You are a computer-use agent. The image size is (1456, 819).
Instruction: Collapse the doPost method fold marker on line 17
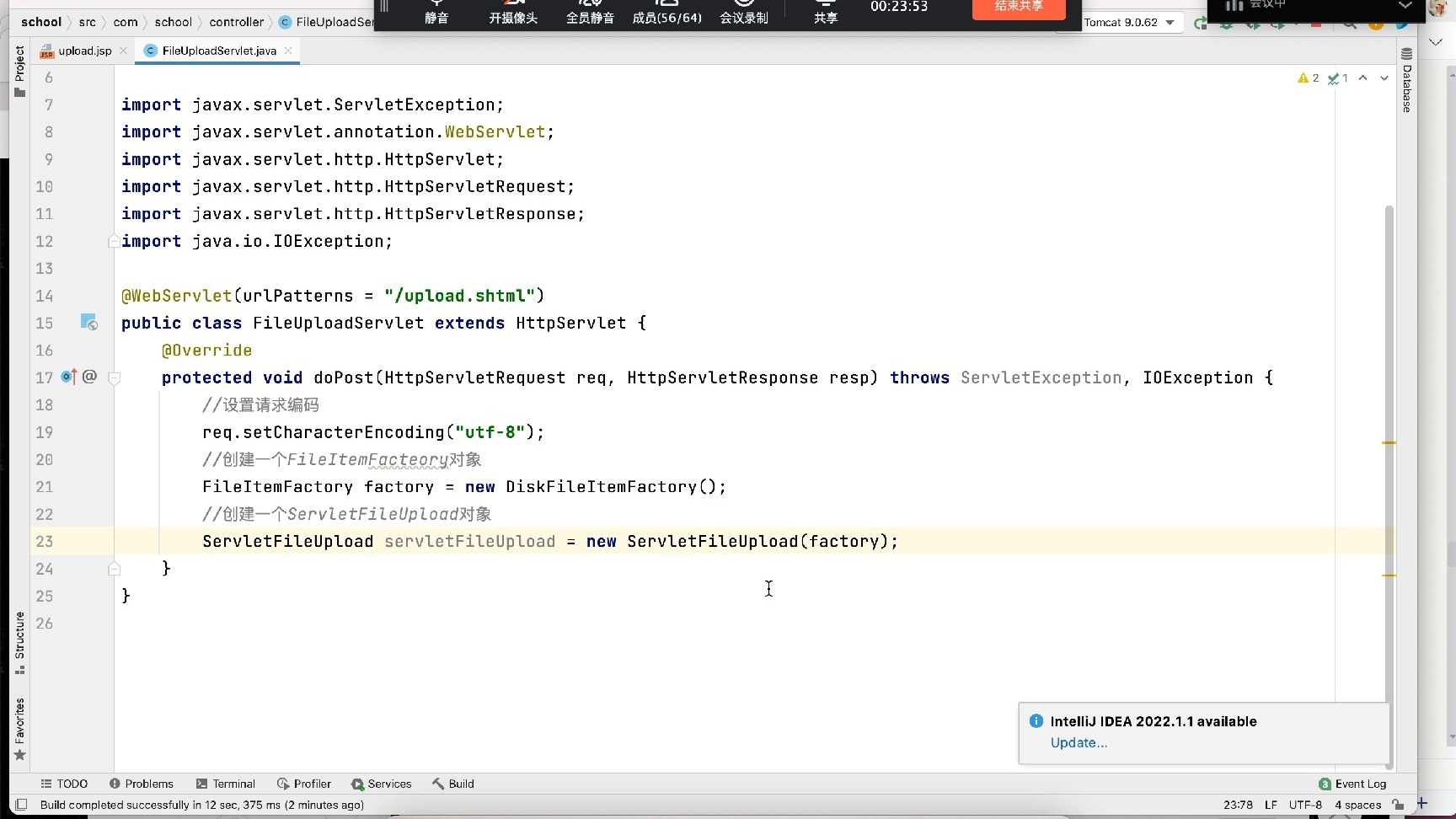pyautogui.click(x=115, y=377)
